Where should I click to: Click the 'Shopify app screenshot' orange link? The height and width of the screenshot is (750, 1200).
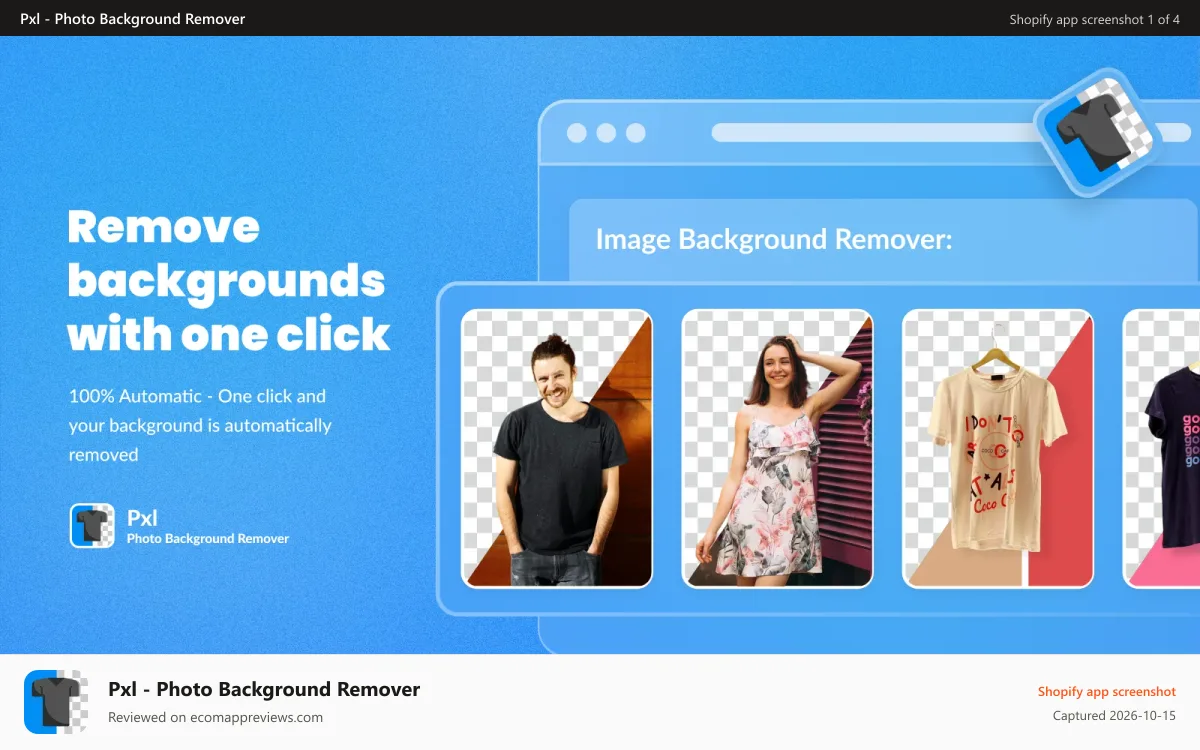coord(1107,691)
